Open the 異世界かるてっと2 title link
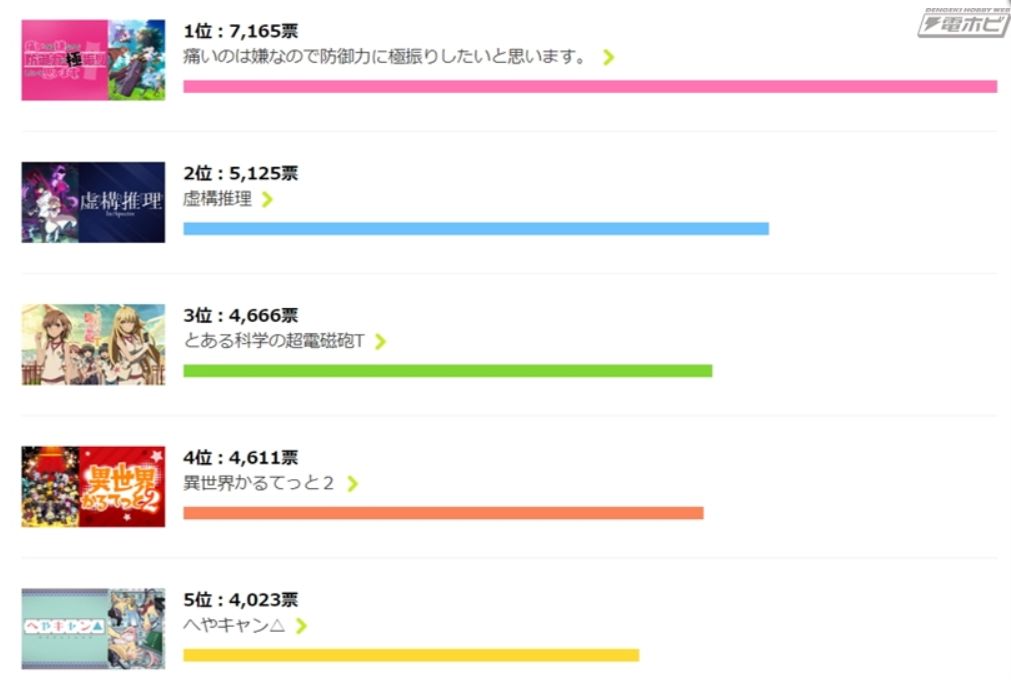Screen dimensions: 1011x683 coord(258,484)
